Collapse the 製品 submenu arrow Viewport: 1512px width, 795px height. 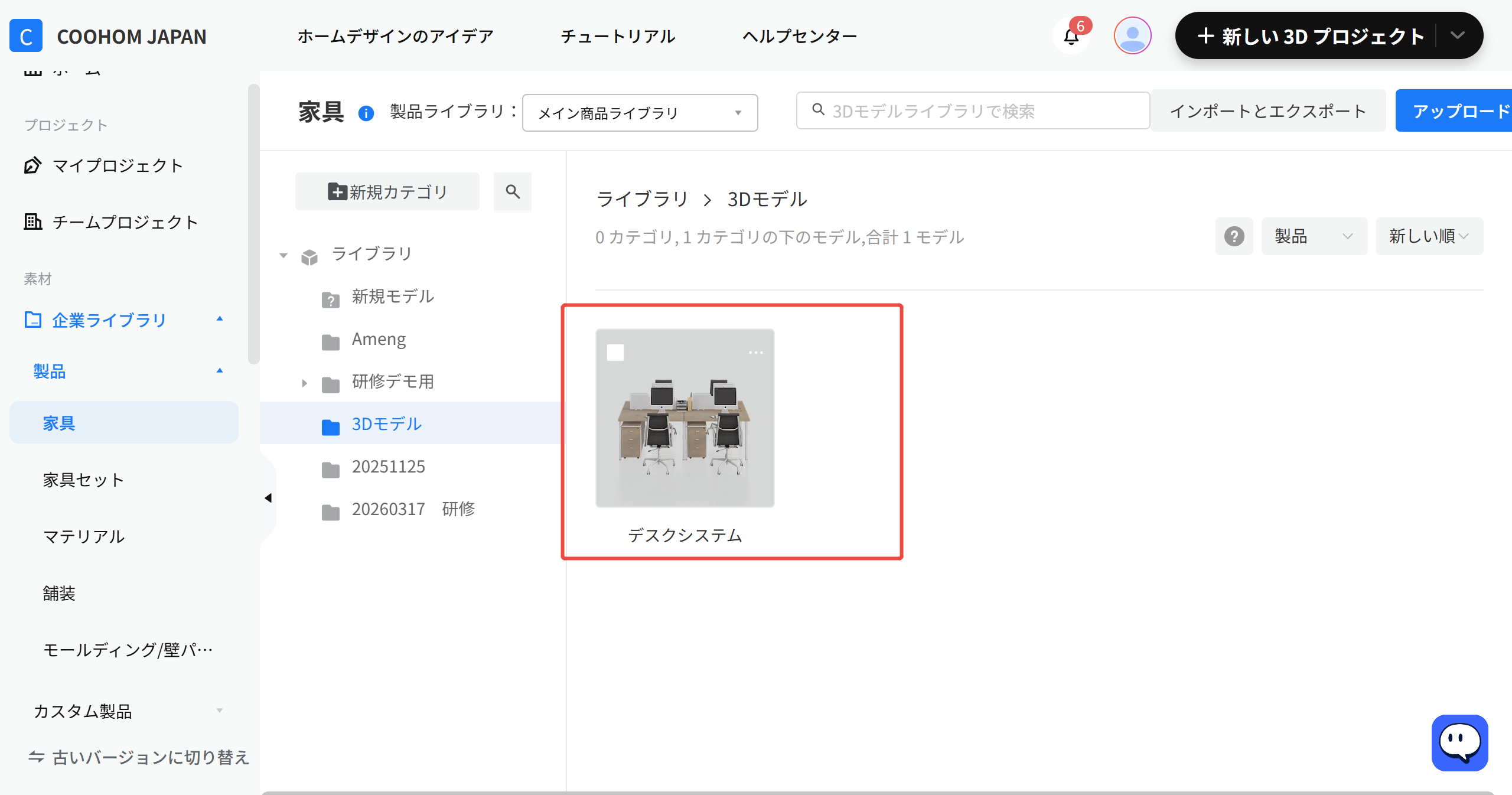point(220,371)
